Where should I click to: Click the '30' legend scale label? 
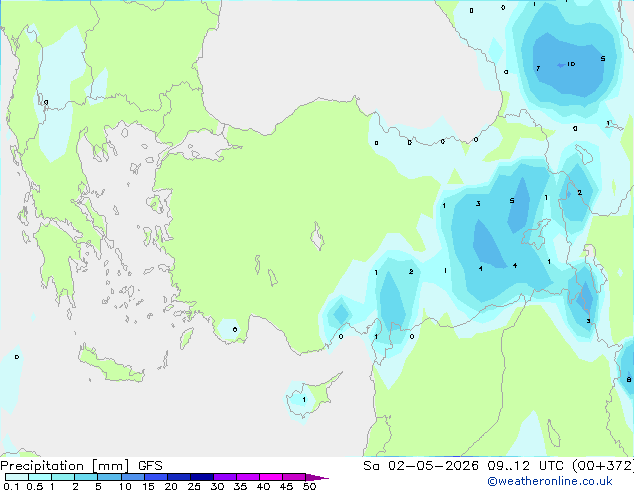pos(217,486)
